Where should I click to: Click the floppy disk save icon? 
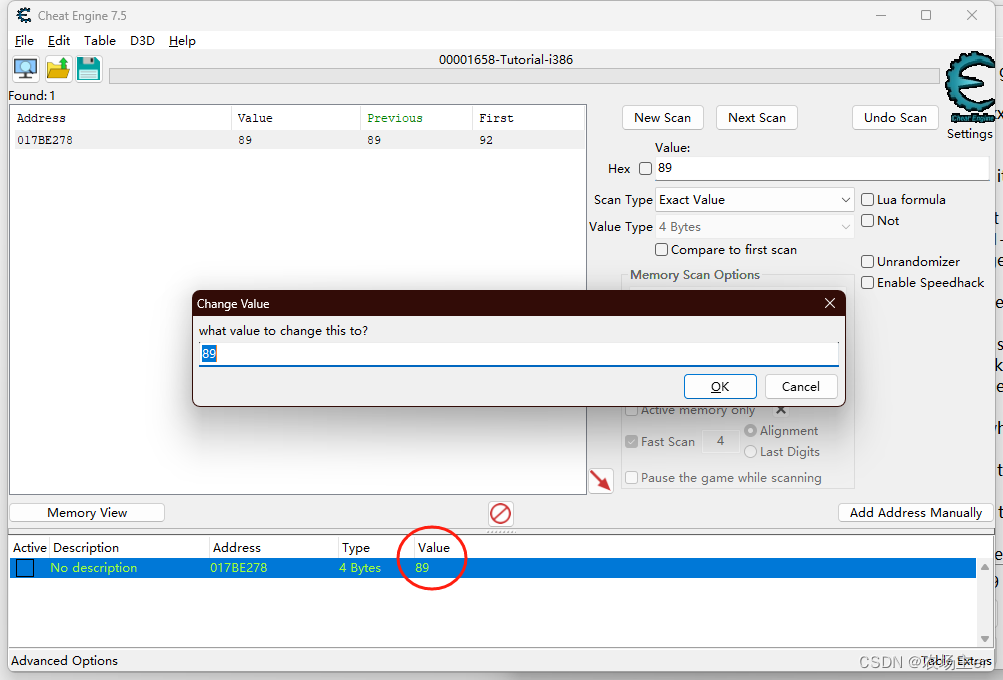[89, 68]
